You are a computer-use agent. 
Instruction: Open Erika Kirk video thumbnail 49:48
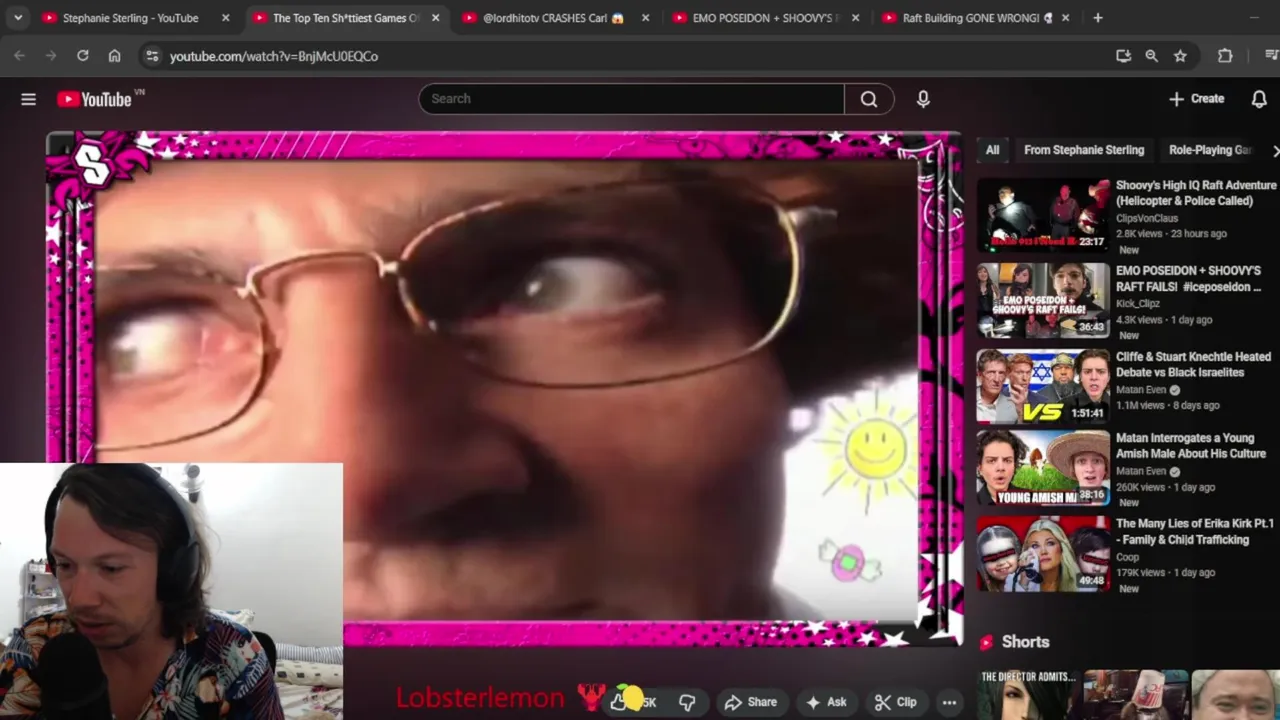pyautogui.click(x=1043, y=553)
